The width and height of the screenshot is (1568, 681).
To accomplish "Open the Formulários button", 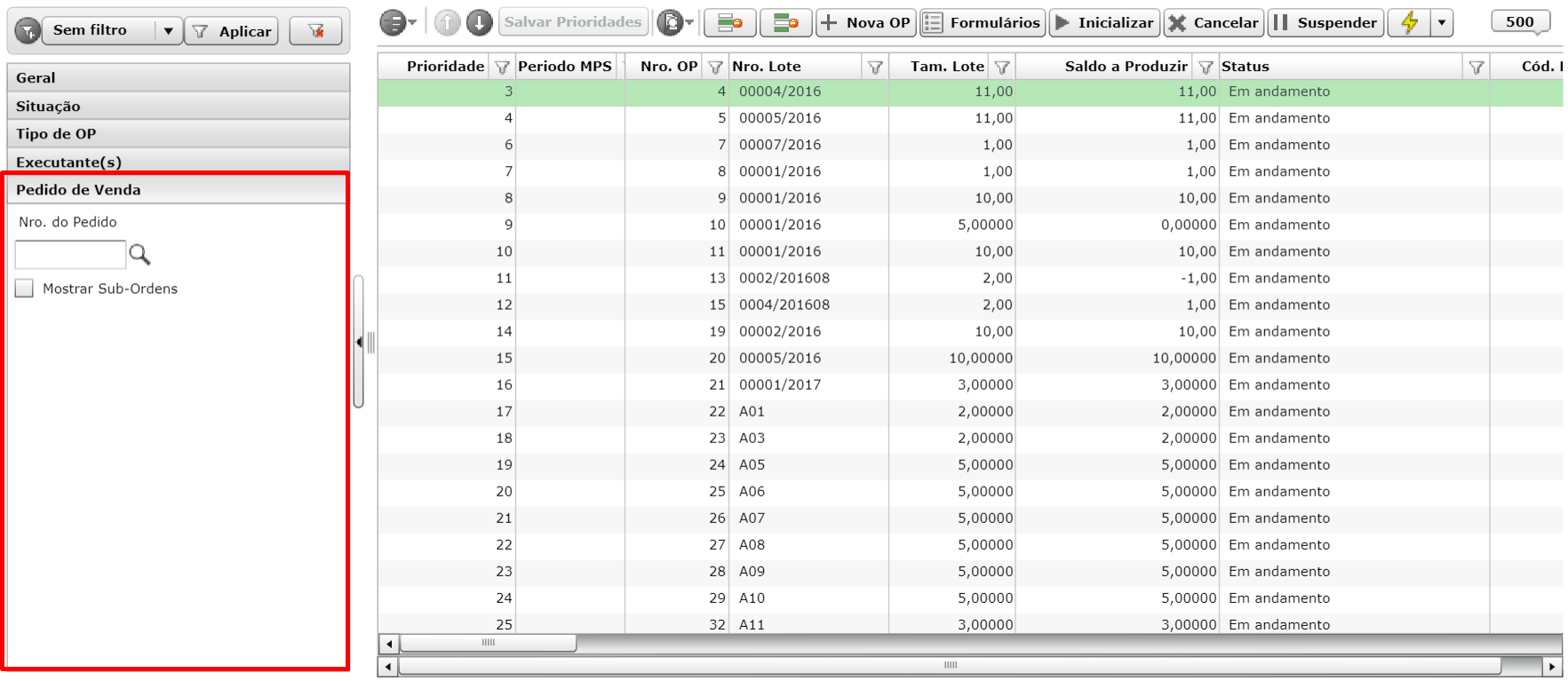I will [983, 22].
